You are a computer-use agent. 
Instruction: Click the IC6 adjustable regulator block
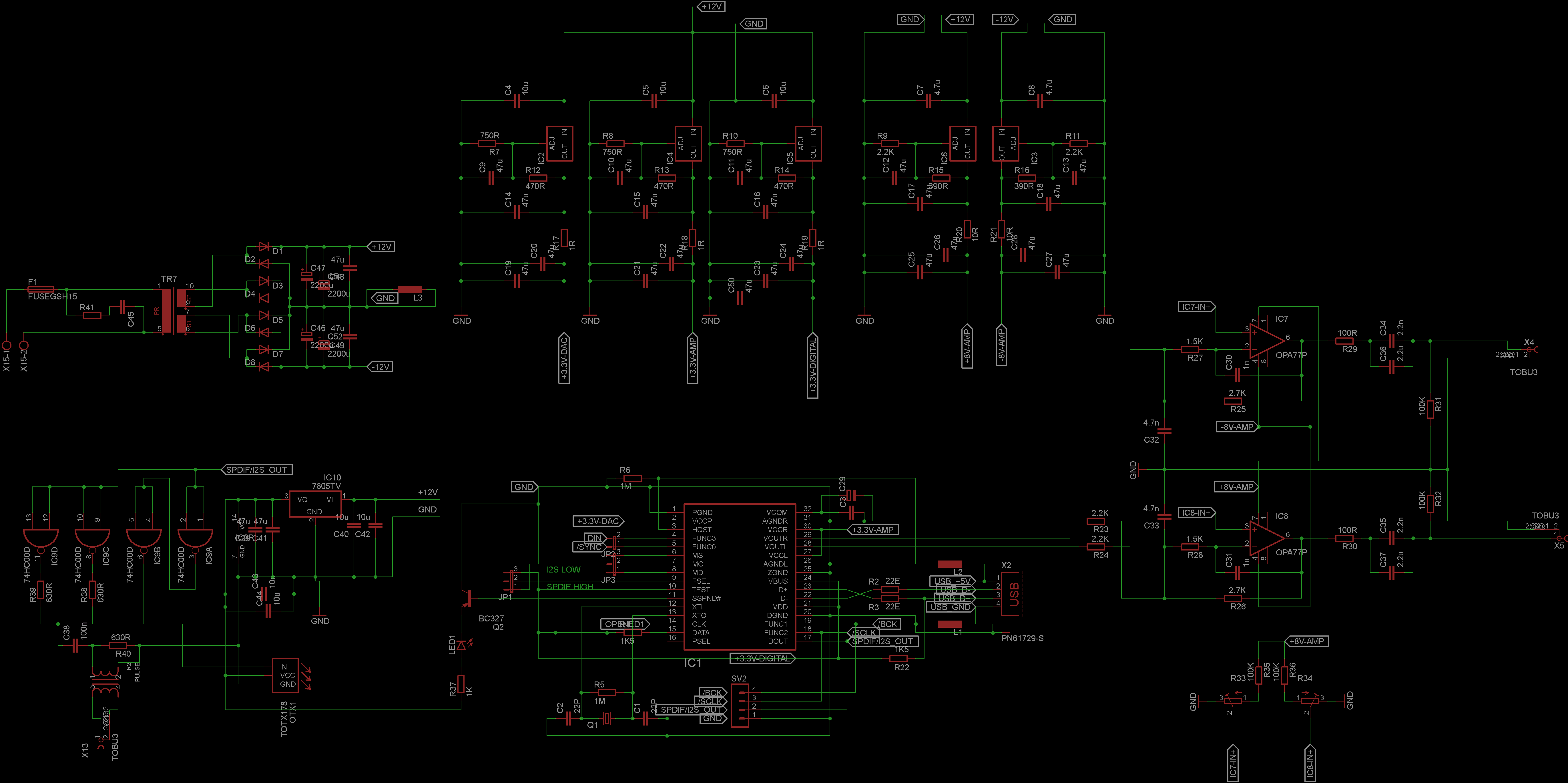[963, 144]
